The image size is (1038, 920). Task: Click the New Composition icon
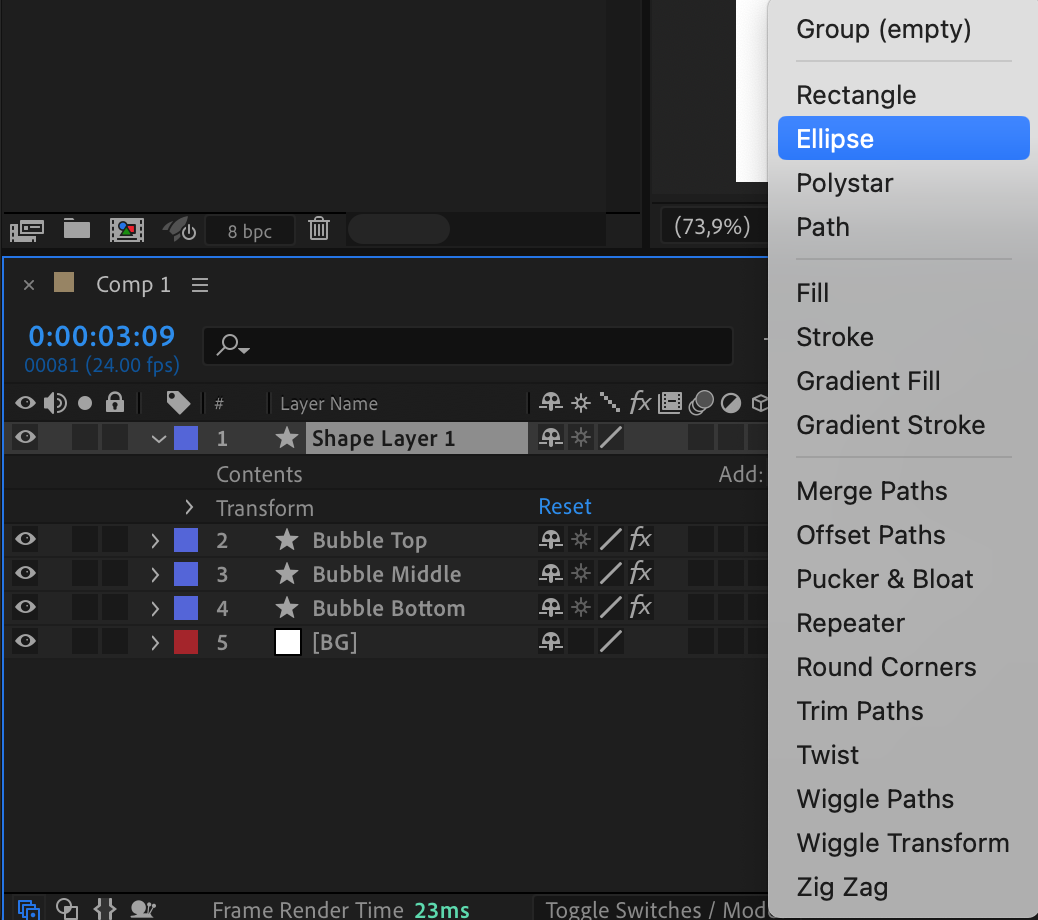(127, 230)
